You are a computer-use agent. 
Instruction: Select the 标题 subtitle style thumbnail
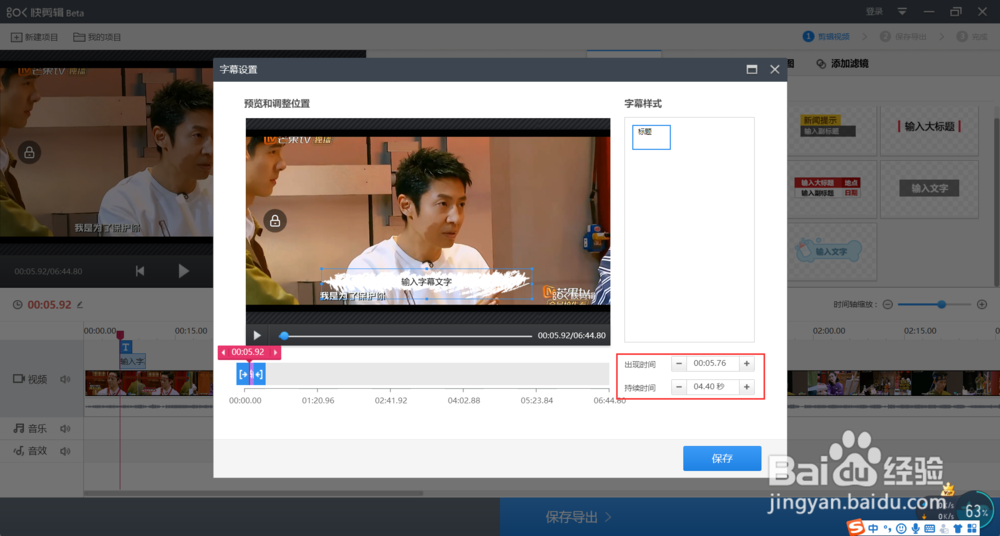[x=651, y=137]
